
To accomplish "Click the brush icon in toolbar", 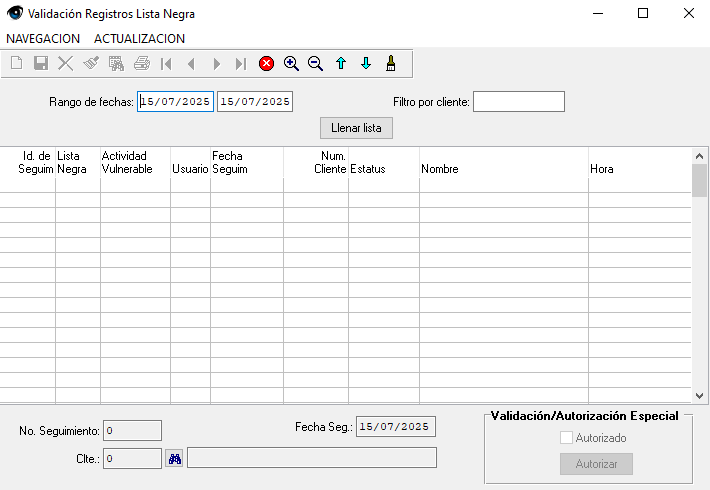I will (x=391, y=63).
